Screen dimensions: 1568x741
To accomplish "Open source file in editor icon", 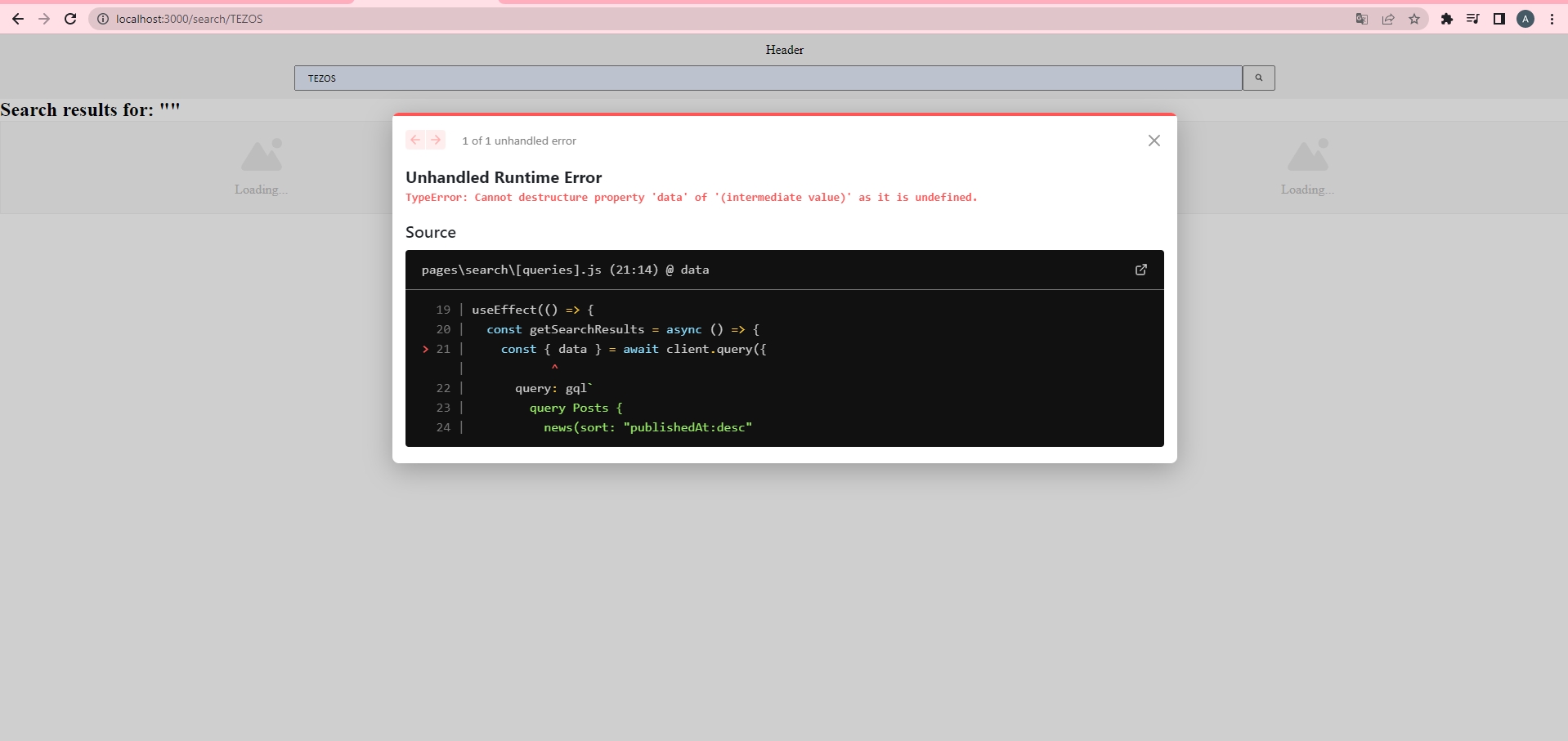I will [1141, 270].
